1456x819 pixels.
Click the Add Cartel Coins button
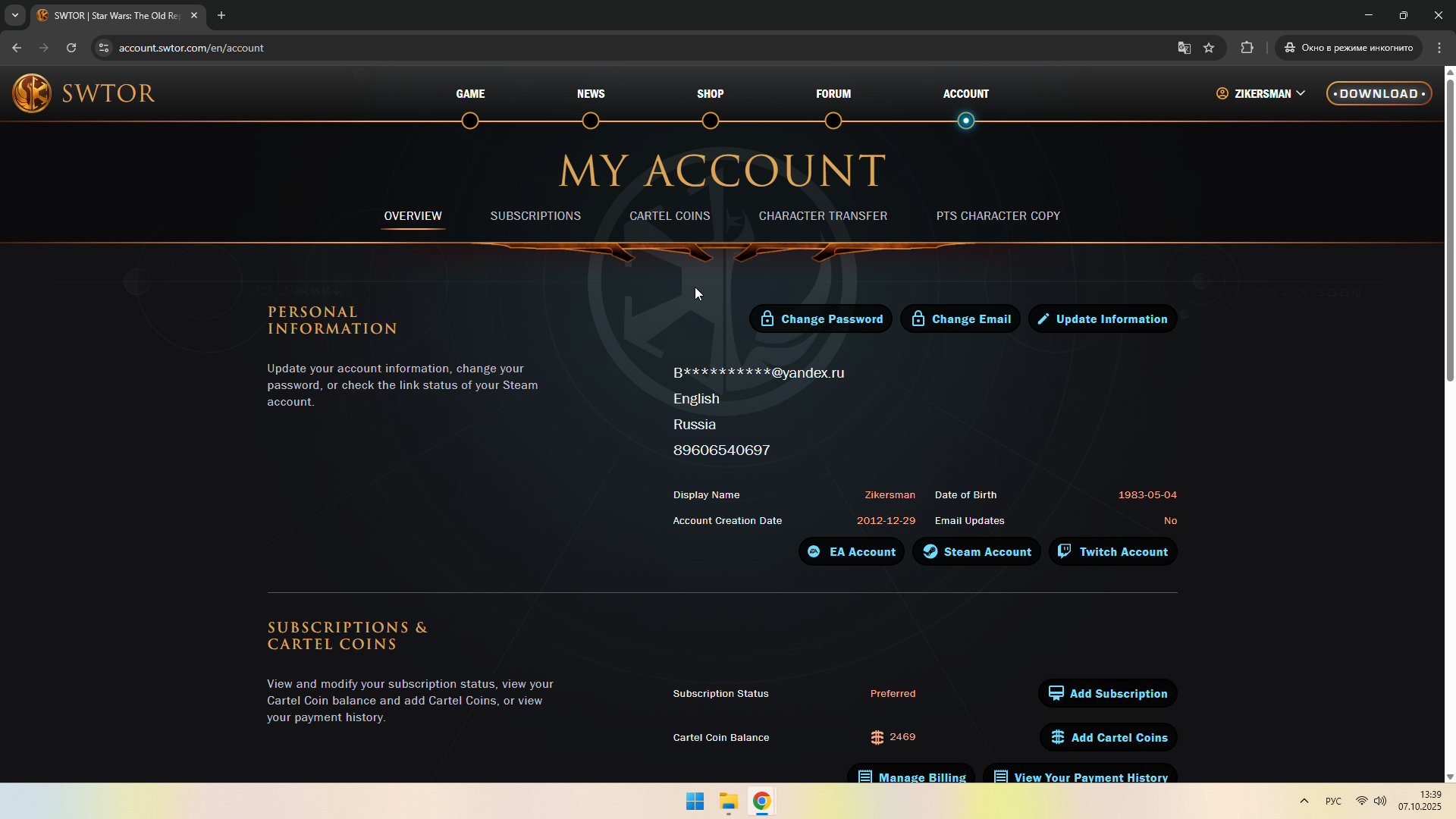(1108, 738)
